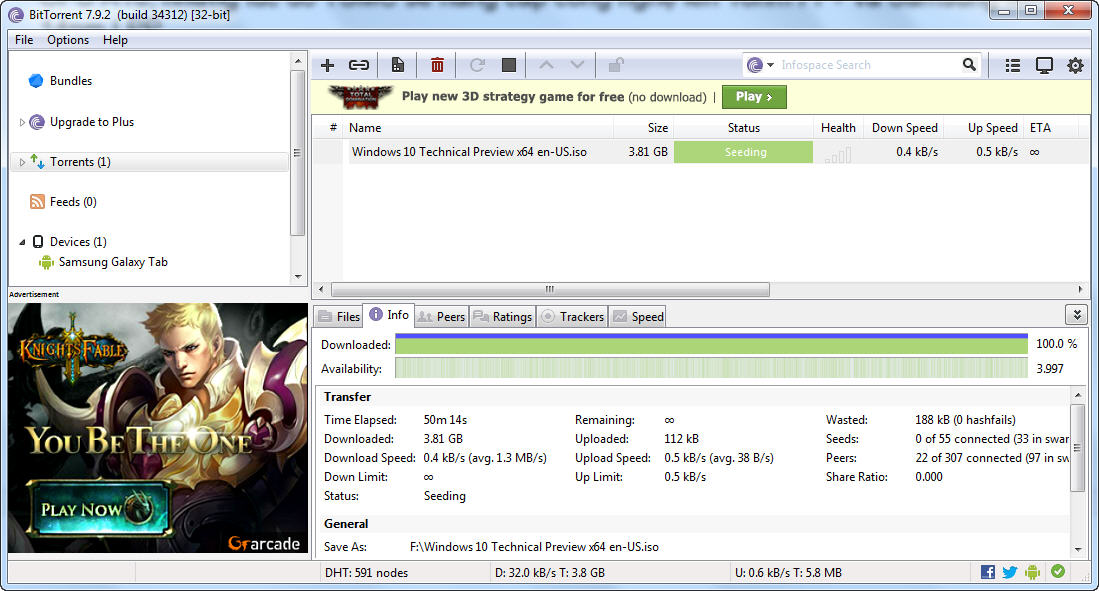Click the Add Torrent plus icon

(x=327, y=65)
